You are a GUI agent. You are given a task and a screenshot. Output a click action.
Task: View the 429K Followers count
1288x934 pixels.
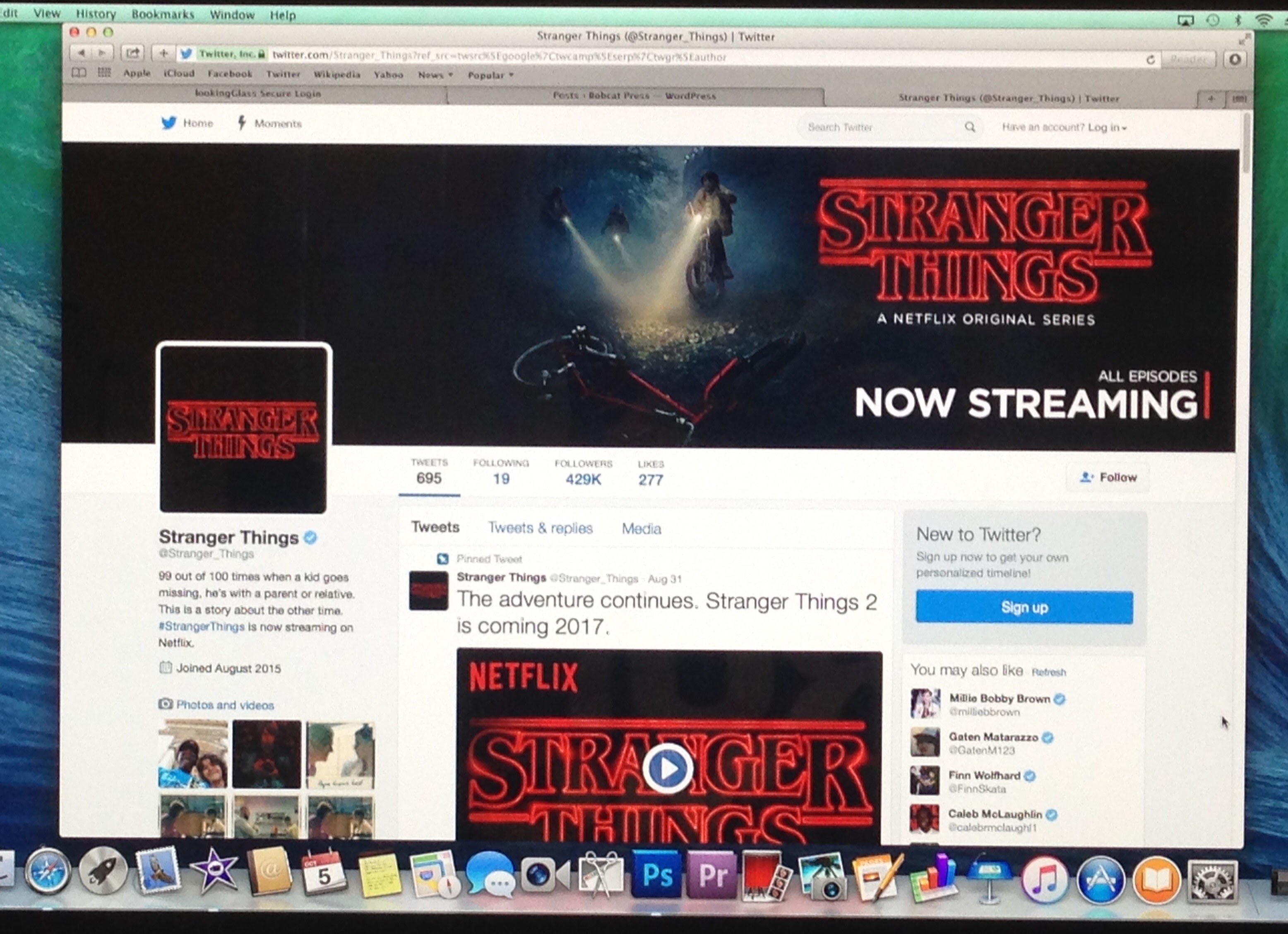tap(583, 473)
